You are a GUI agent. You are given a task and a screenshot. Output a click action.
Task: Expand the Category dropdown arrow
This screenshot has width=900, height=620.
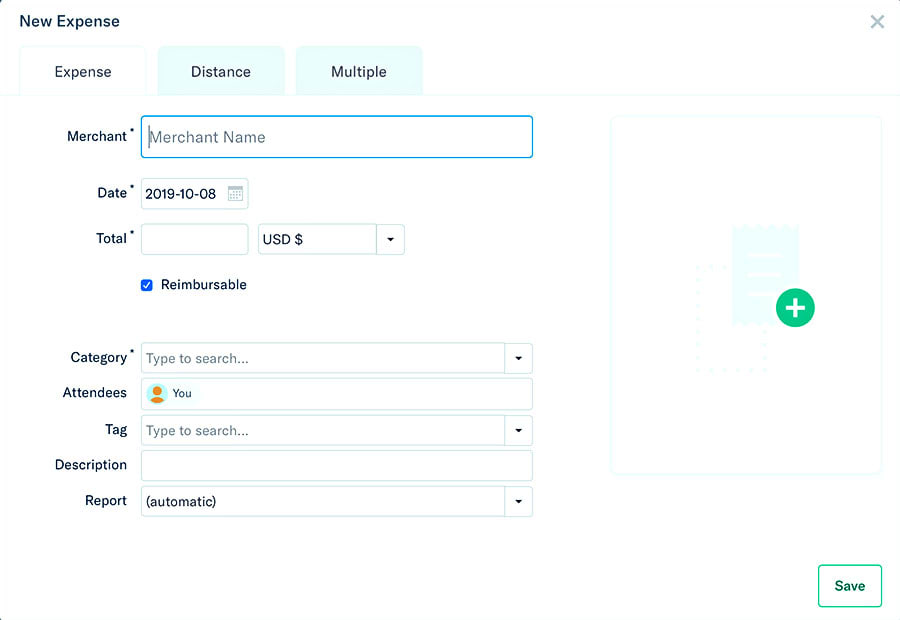coord(518,358)
